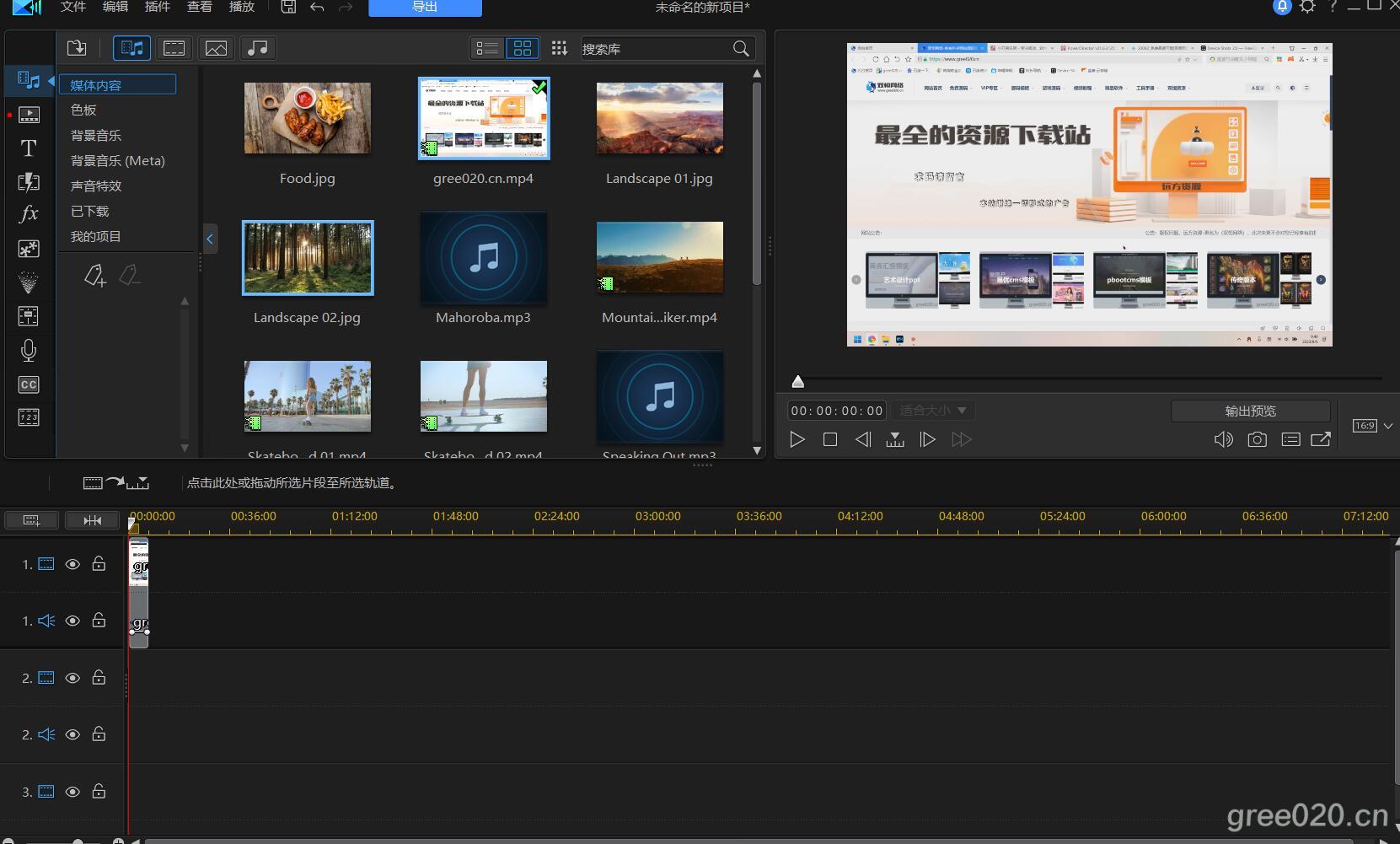
Task: Open the Subtitle (CC) room icon
Action: point(29,384)
